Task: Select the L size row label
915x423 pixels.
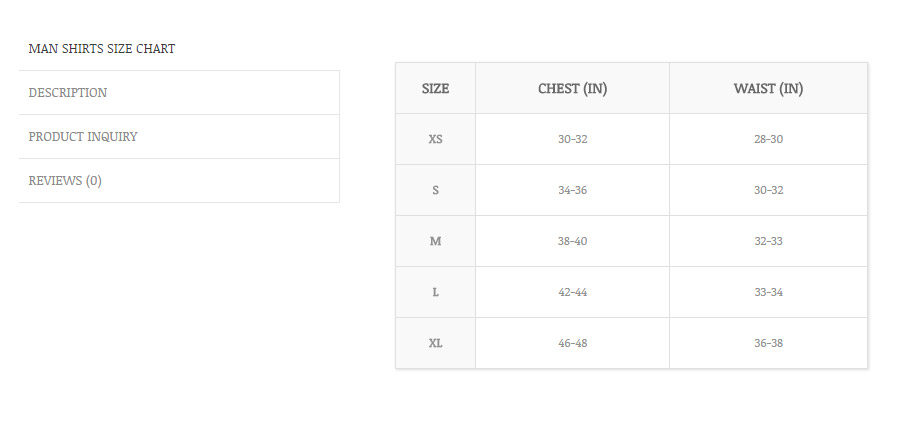Action: pos(435,293)
